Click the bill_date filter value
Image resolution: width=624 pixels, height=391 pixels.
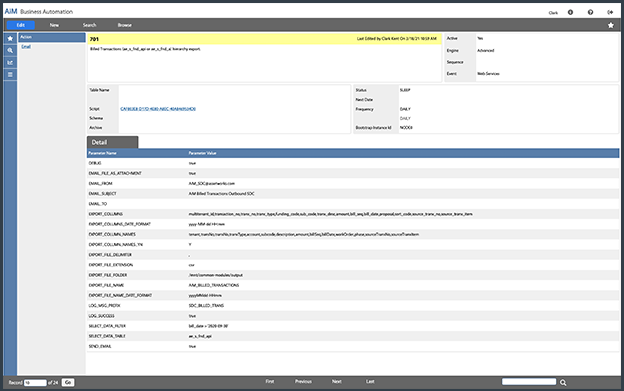[208, 326]
